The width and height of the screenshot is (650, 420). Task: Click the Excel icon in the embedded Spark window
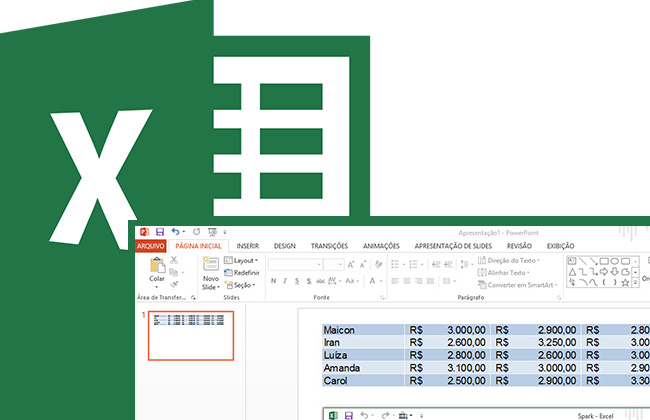333,415
